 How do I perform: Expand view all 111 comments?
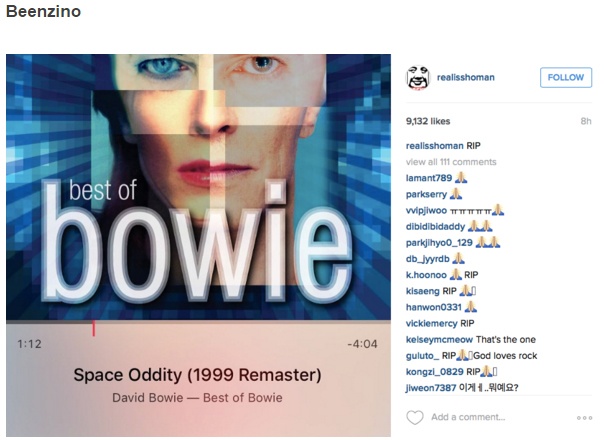click(x=451, y=162)
